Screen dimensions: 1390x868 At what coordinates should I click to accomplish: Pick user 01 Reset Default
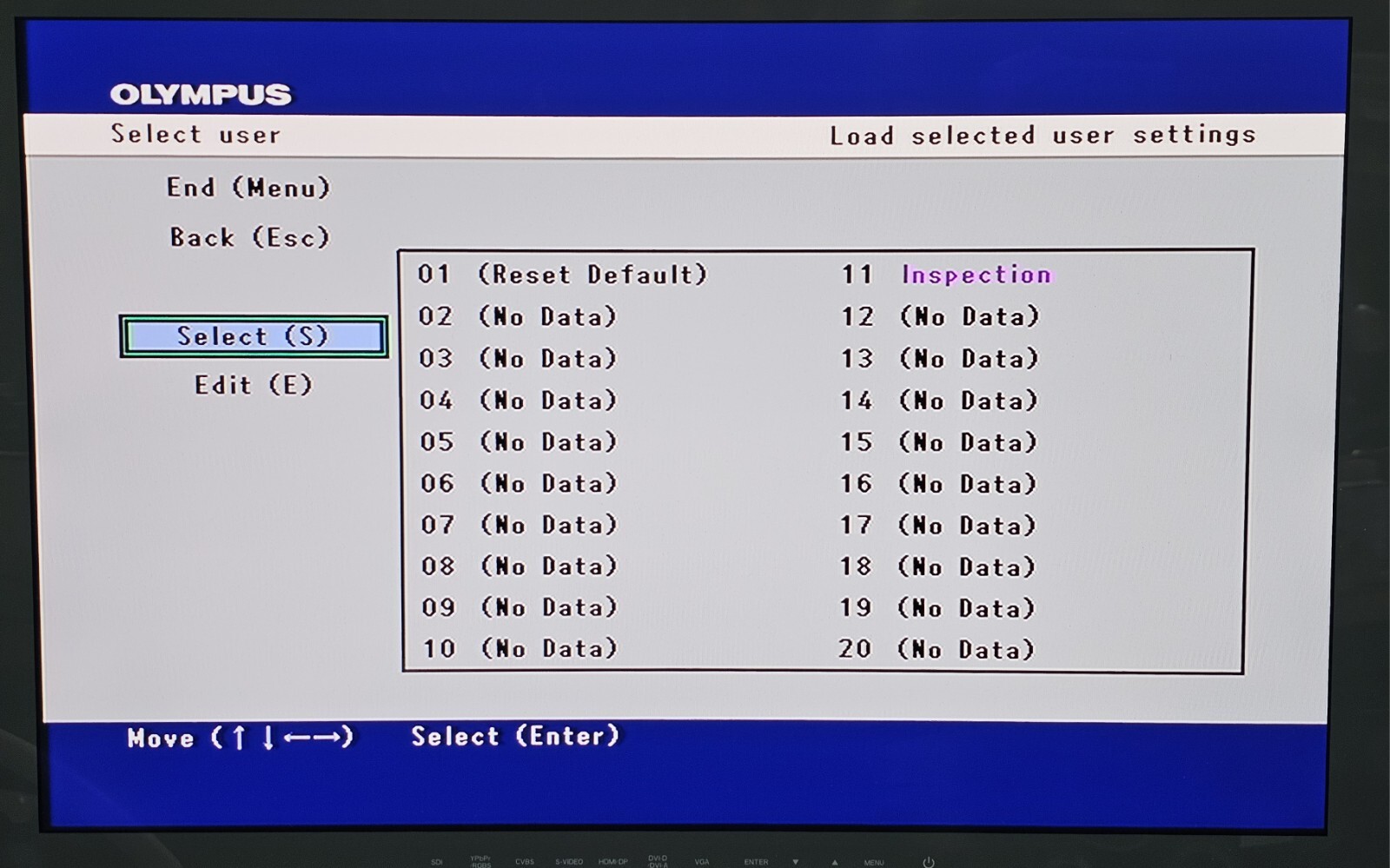pos(562,275)
